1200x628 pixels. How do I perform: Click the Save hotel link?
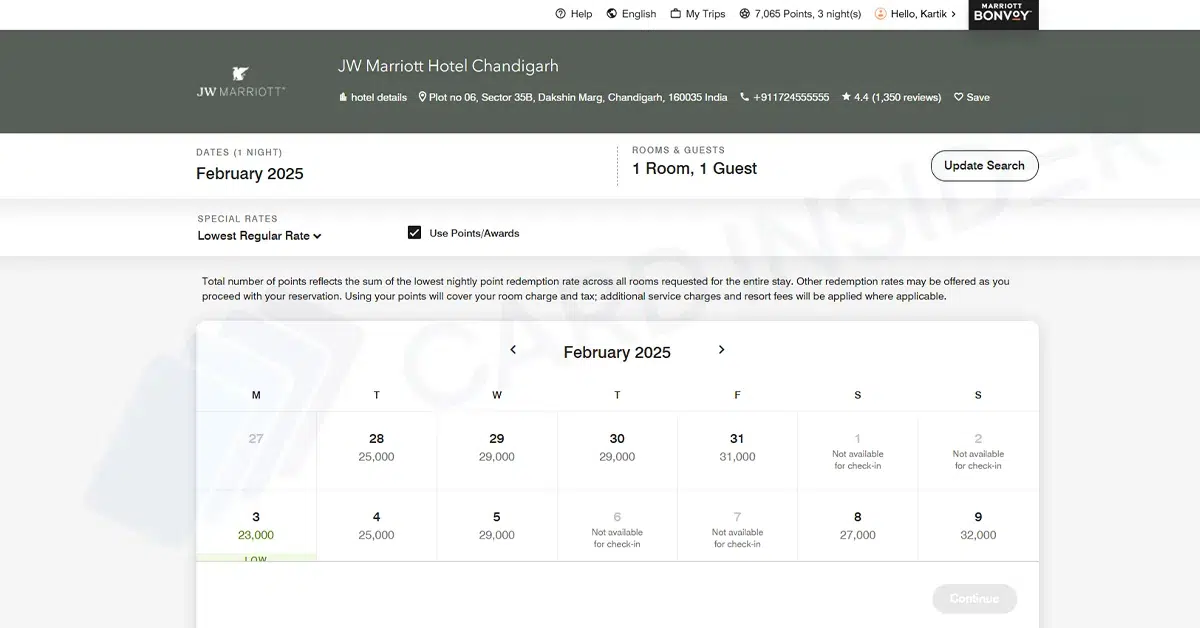point(971,97)
